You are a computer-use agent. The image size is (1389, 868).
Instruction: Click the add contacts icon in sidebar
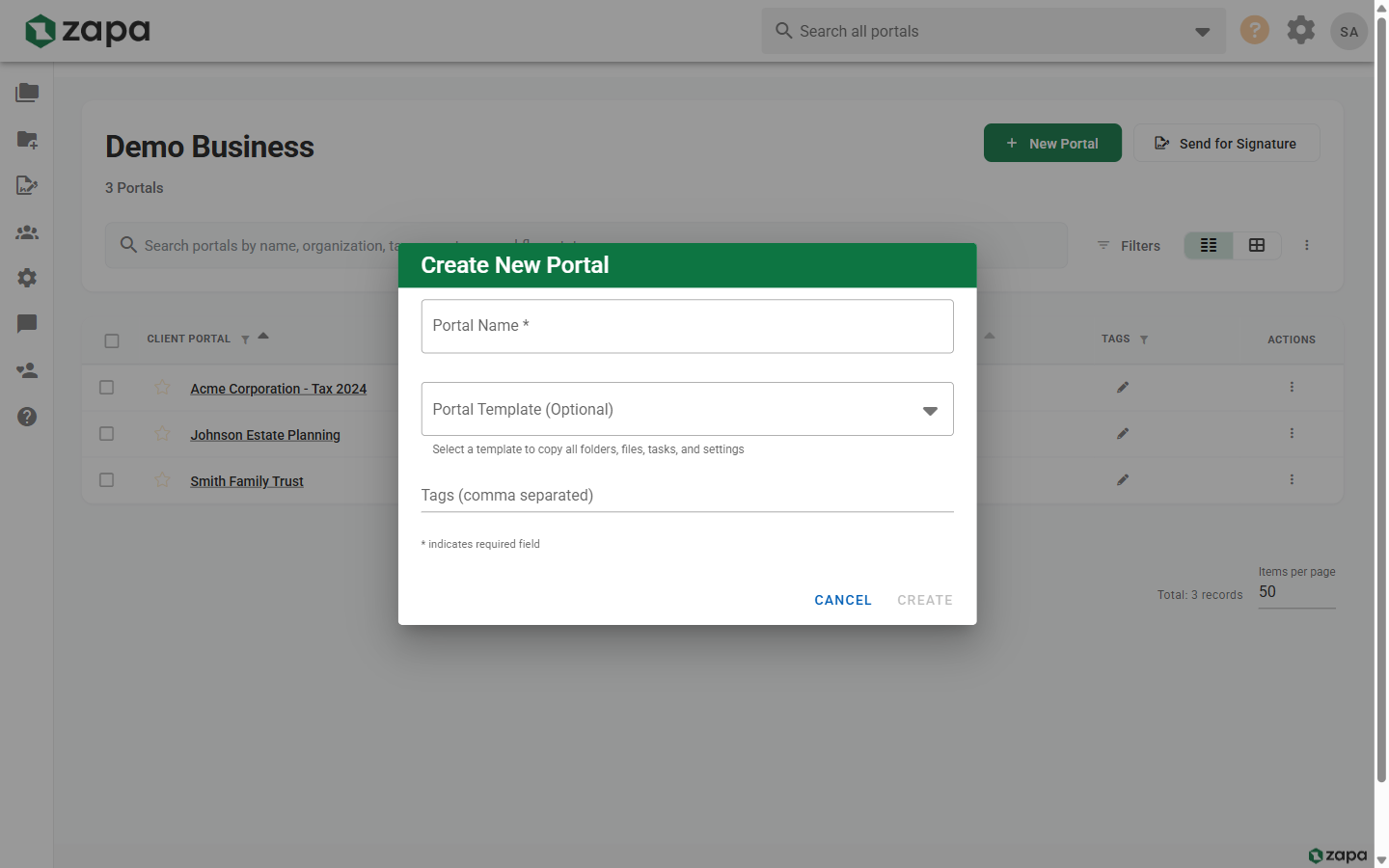click(x=27, y=370)
